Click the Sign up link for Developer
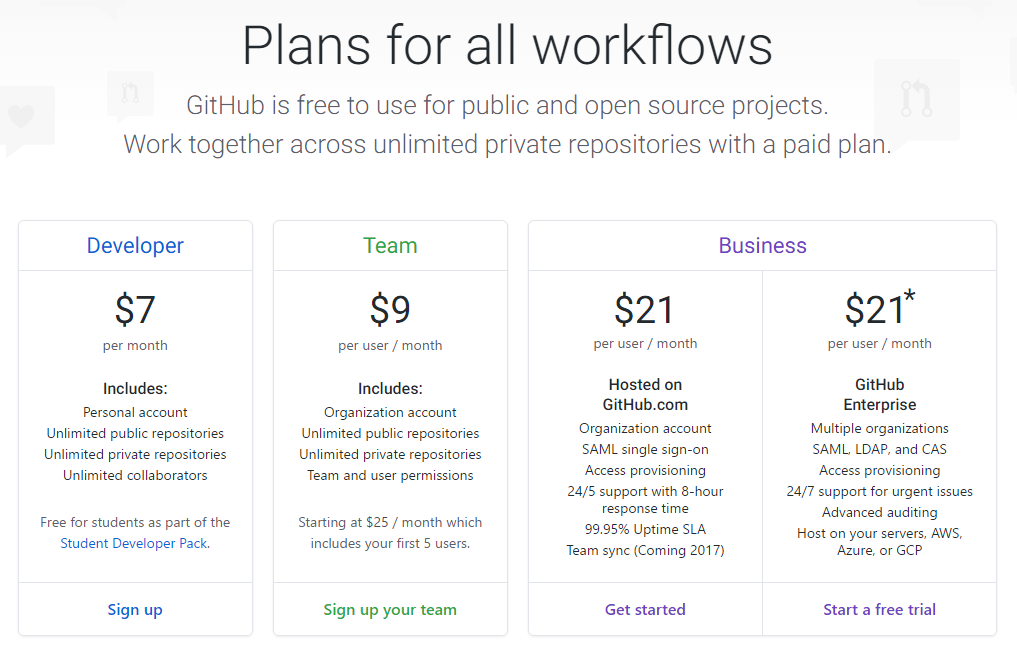 tap(135, 610)
